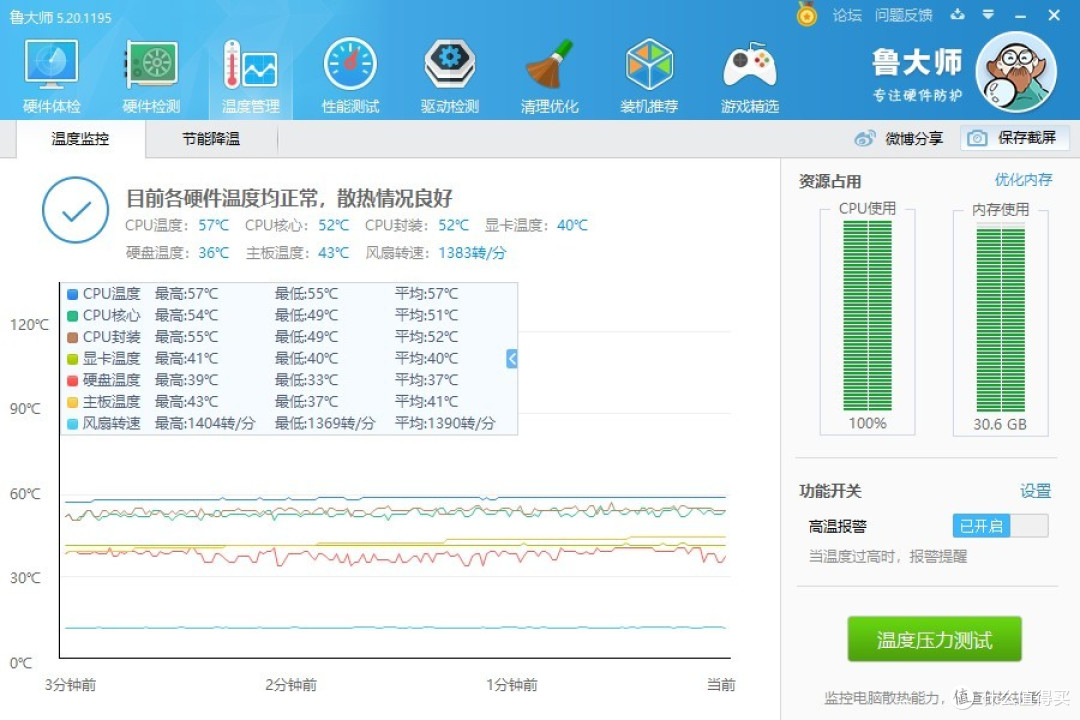Toggle 主板温度 orange legend swatch
The image size is (1080, 720).
coord(72,402)
